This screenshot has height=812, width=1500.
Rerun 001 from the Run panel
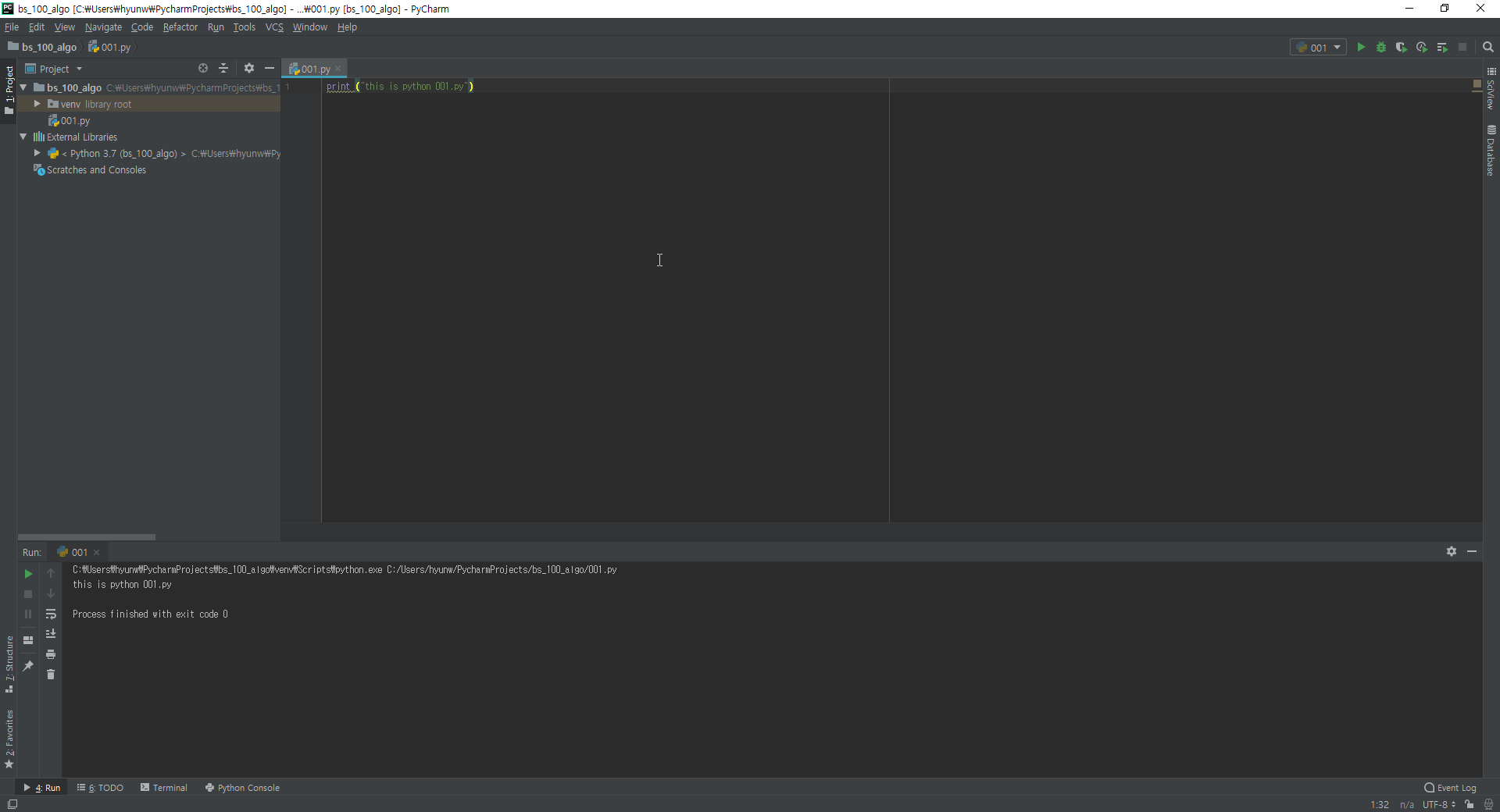pyautogui.click(x=28, y=574)
